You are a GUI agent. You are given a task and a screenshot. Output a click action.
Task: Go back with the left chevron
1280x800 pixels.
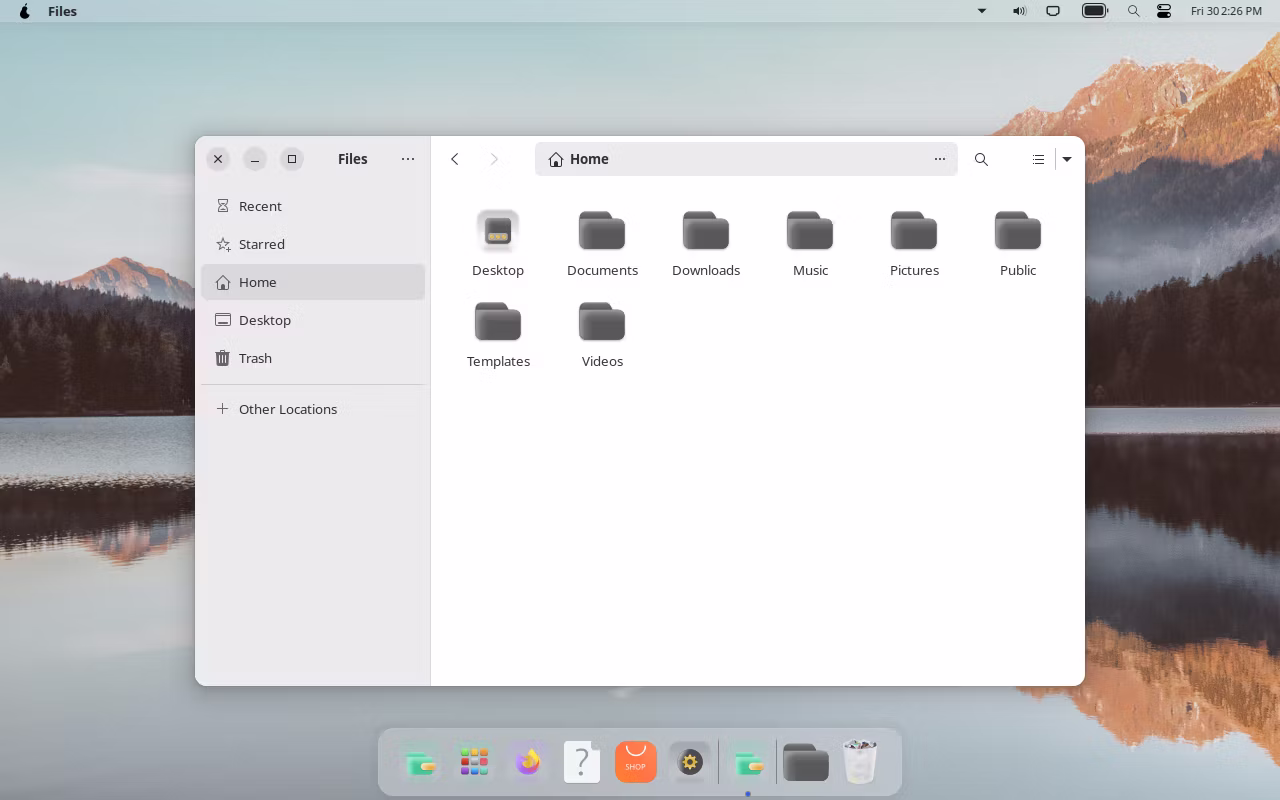(x=455, y=159)
